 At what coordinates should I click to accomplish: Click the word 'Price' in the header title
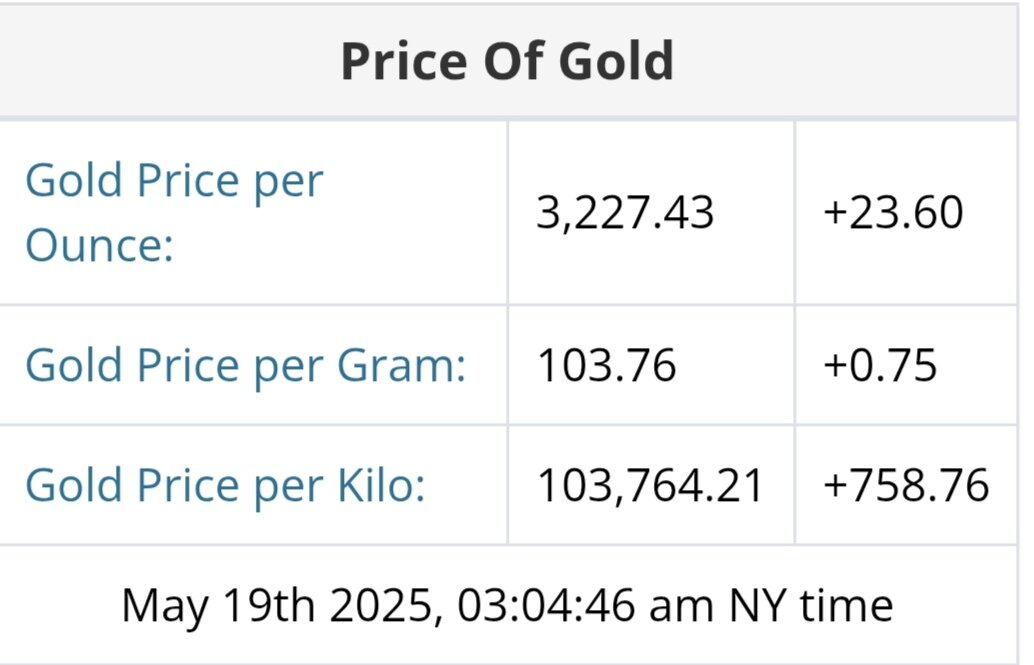pos(397,61)
